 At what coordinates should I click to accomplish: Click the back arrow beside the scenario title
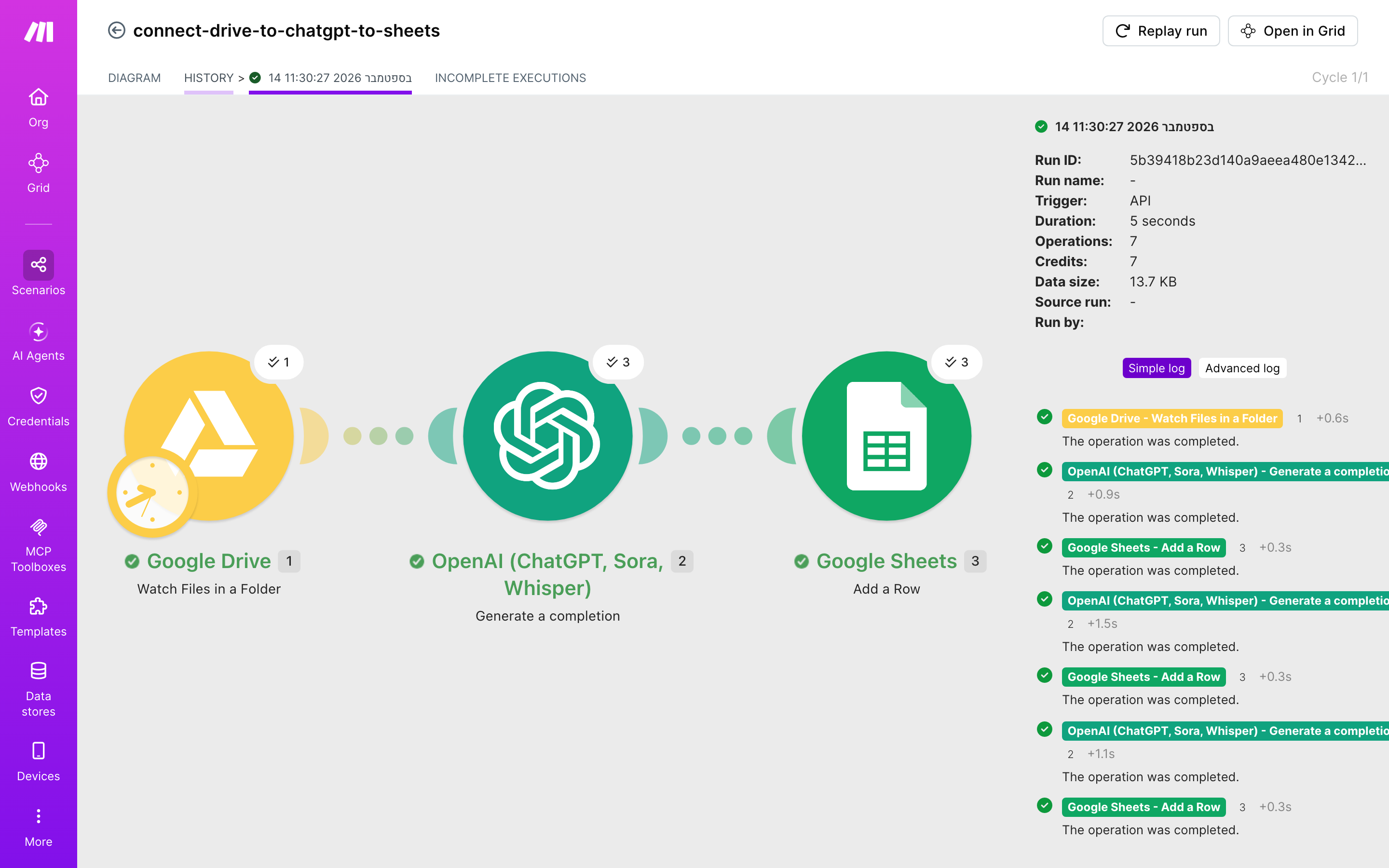coord(117,30)
